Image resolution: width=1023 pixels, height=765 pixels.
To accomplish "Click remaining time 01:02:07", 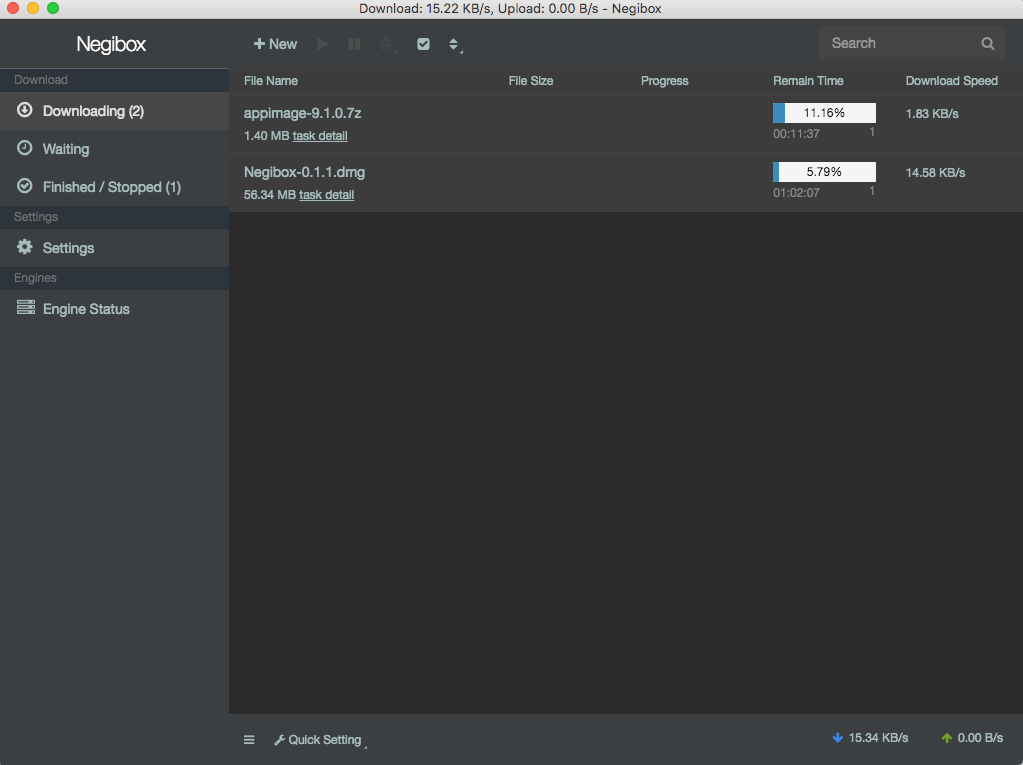I will coord(796,192).
